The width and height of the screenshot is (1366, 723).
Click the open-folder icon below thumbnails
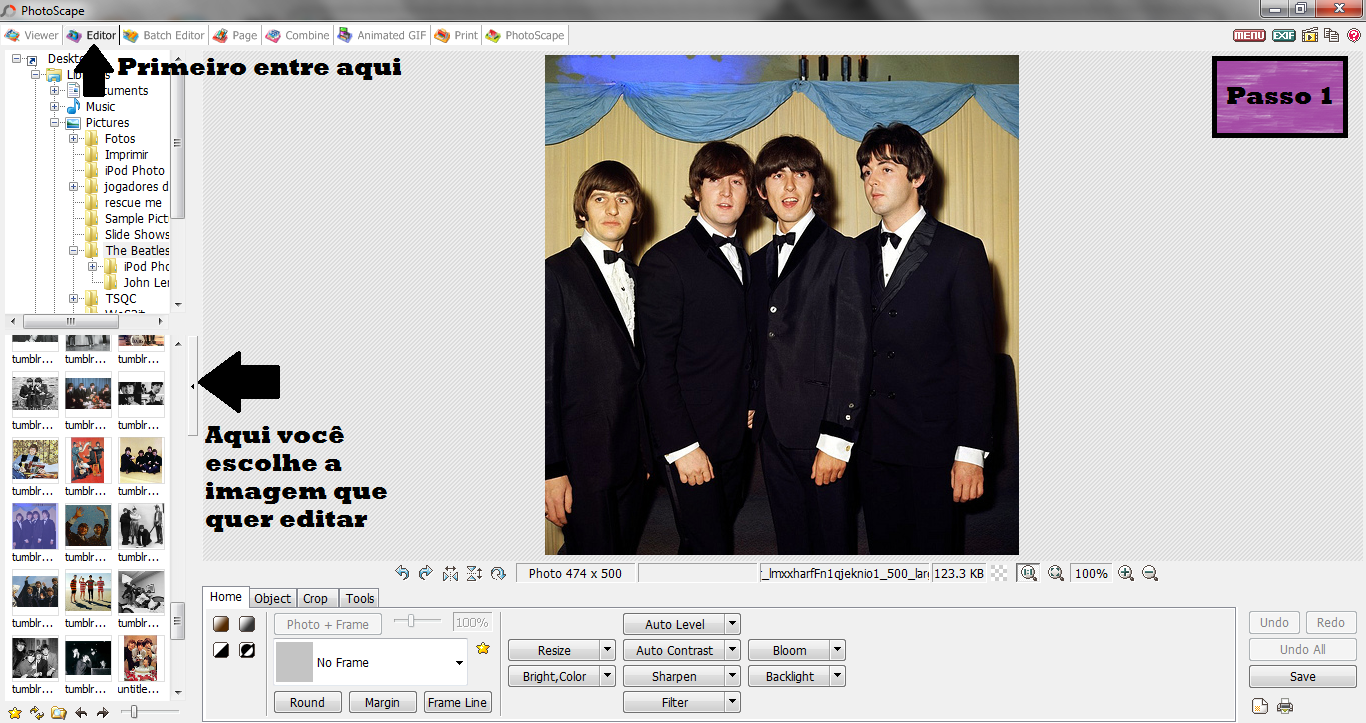[x=59, y=712]
